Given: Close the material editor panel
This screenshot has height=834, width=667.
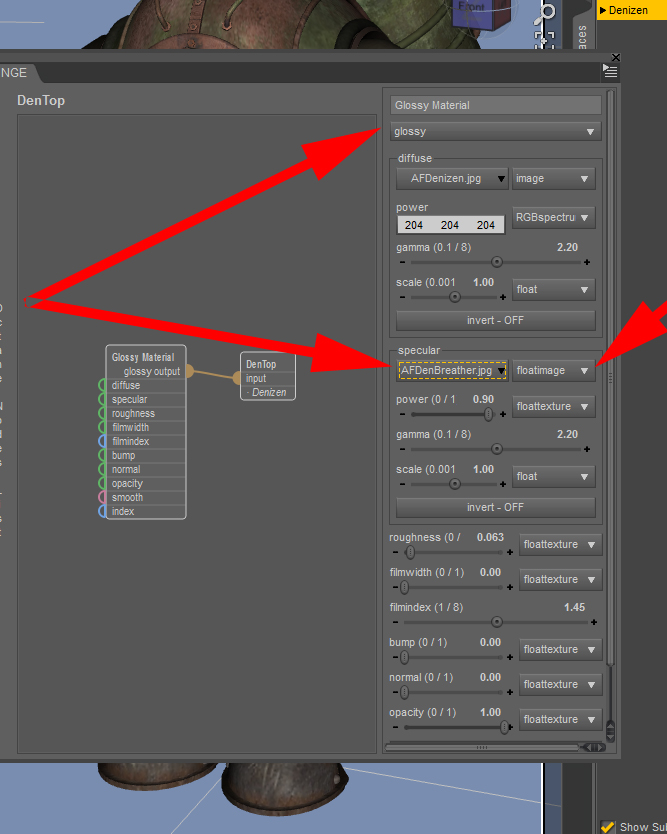Looking at the screenshot, I should pyautogui.click(x=615, y=57).
